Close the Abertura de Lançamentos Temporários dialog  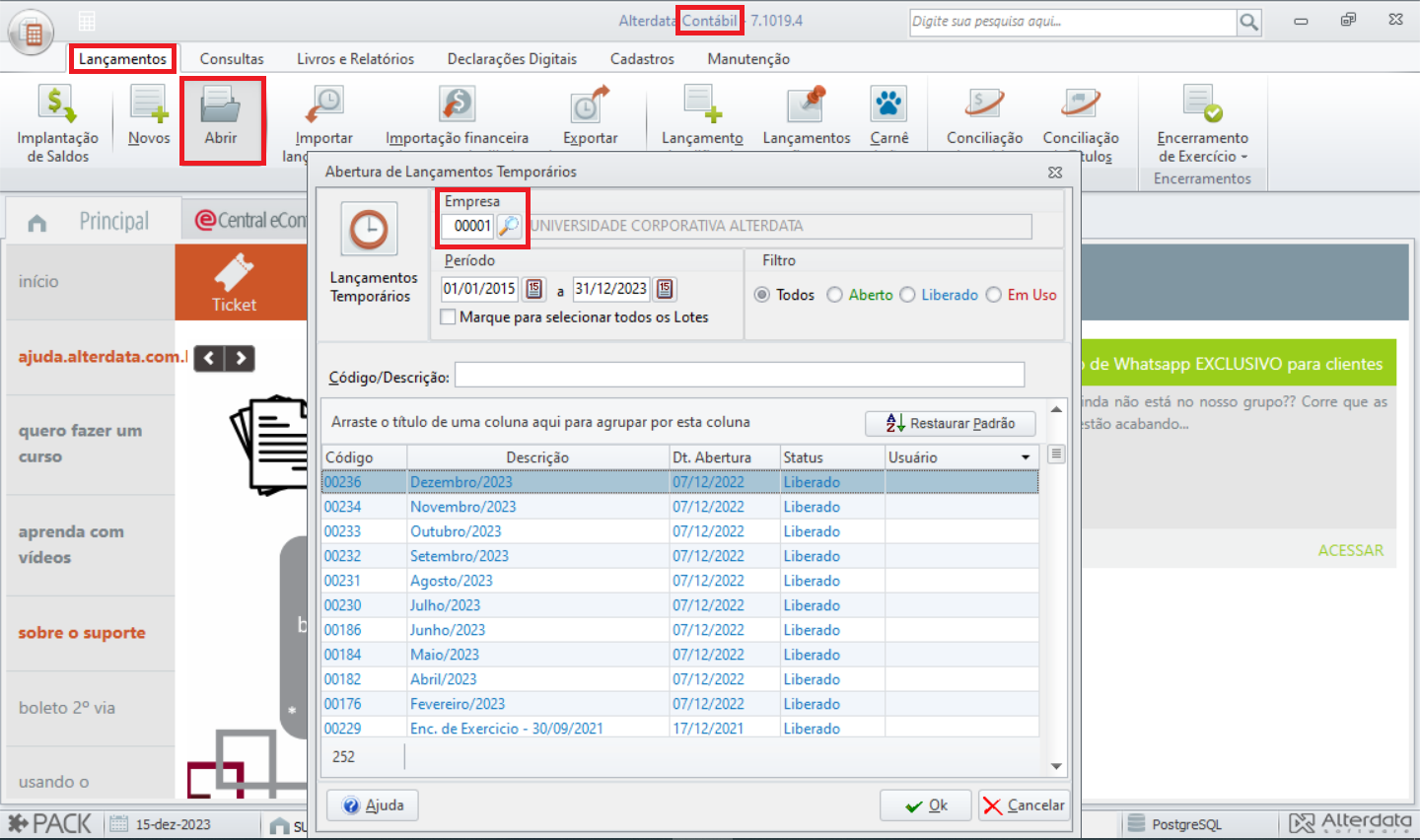click(1055, 172)
